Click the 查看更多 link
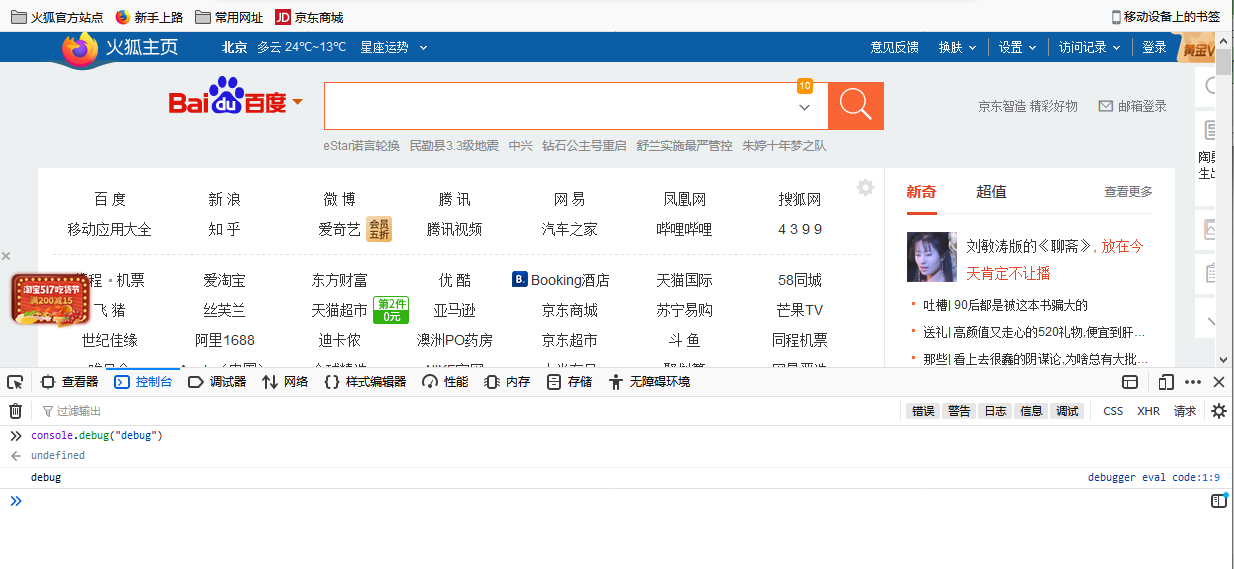The height and width of the screenshot is (569, 1234). (1128, 192)
